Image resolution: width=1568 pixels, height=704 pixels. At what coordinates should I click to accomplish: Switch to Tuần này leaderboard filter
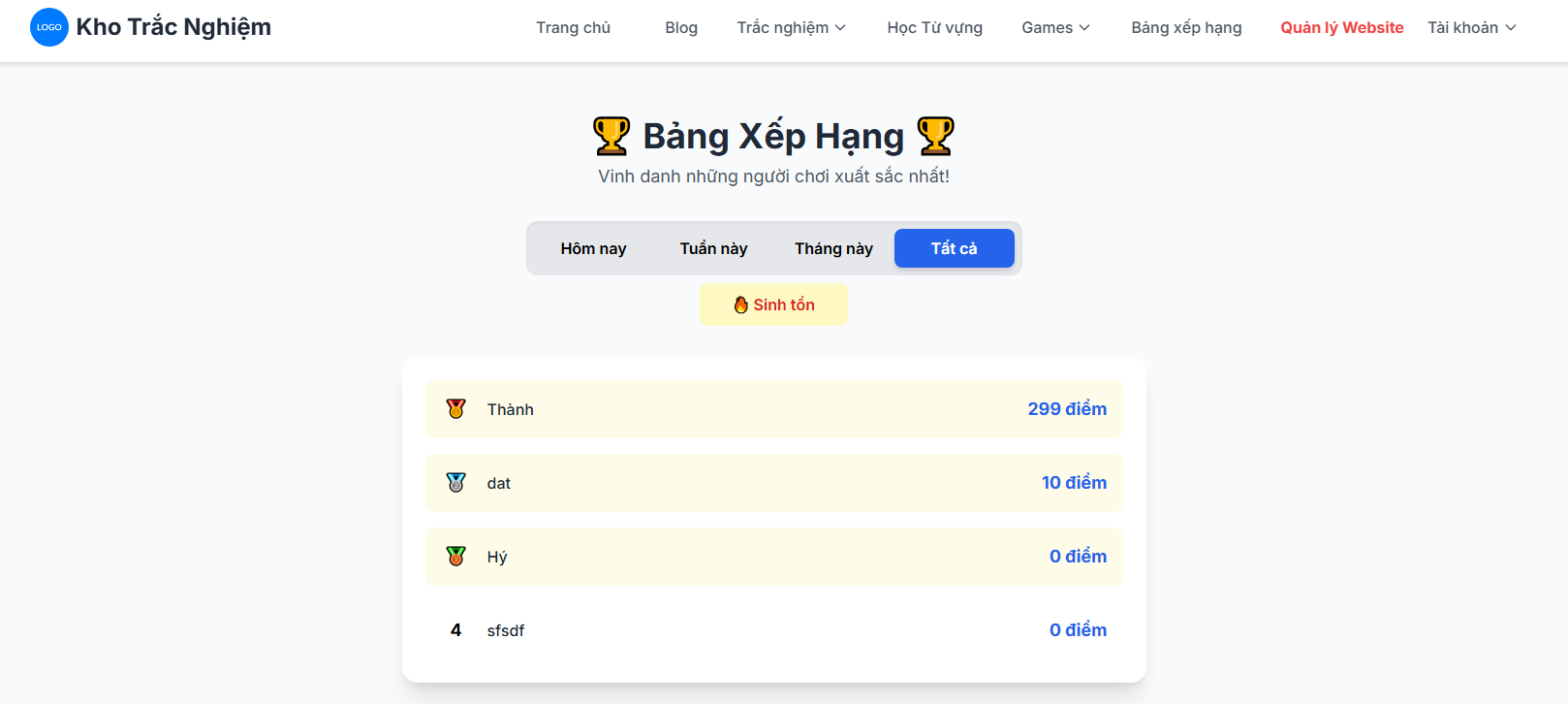click(713, 248)
